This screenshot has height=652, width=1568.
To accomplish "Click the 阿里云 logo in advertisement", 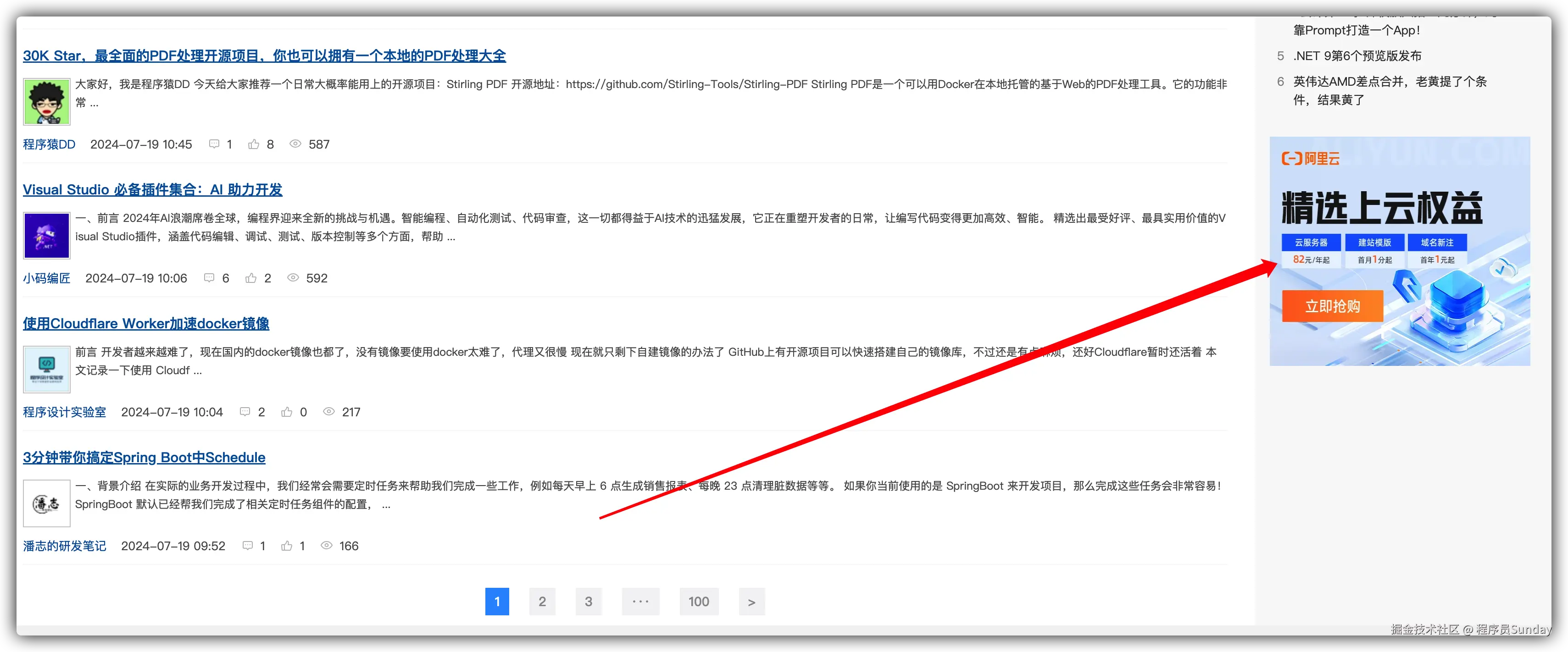I will pyautogui.click(x=1311, y=159).
